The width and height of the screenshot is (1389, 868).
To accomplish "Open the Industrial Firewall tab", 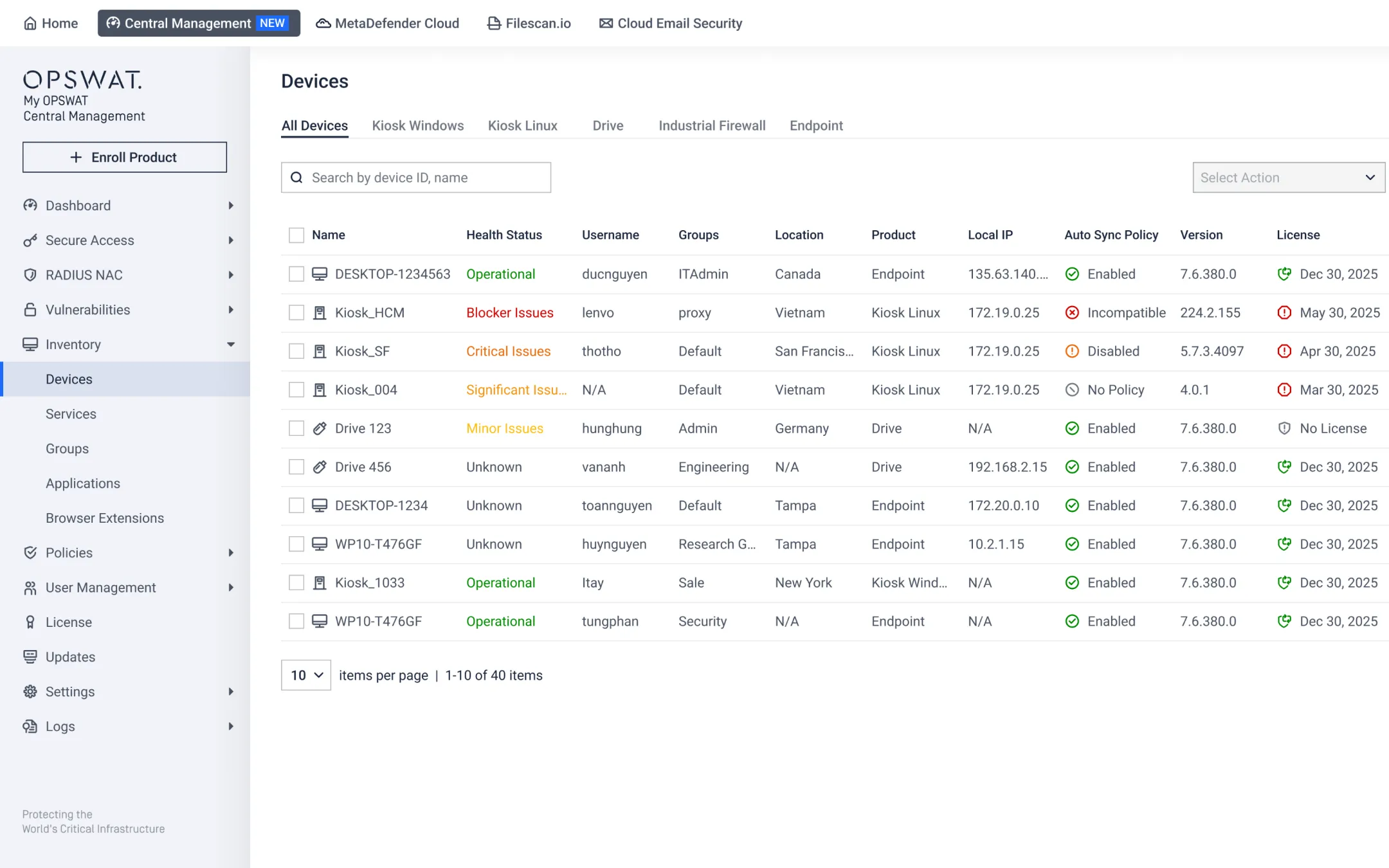I will coord(712,125).
